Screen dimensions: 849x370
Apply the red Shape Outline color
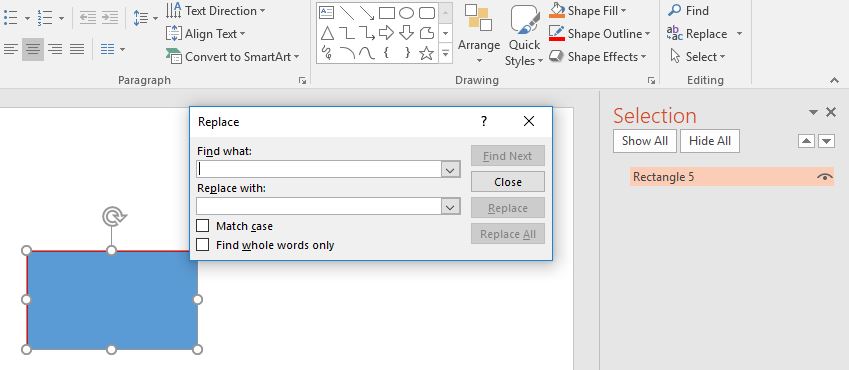(x=557, y=34)
